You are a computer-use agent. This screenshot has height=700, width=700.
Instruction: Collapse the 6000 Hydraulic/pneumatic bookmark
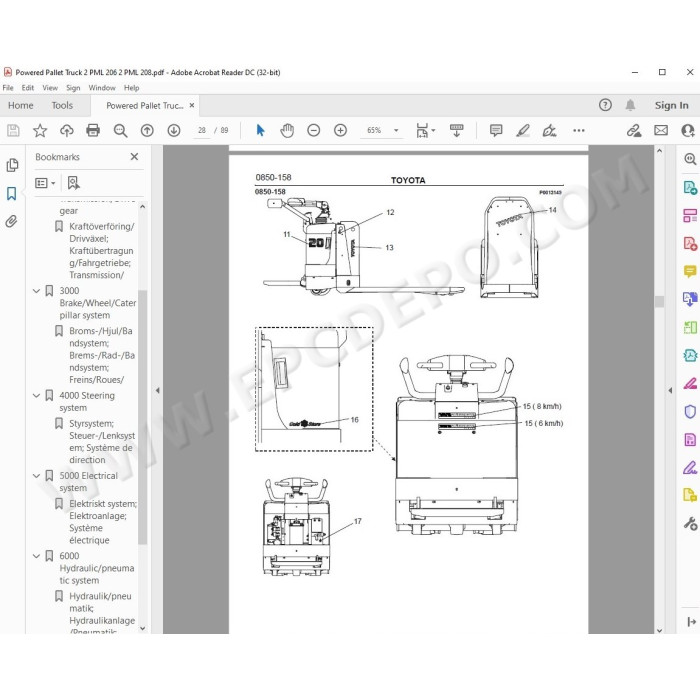(x=37, y=556)
